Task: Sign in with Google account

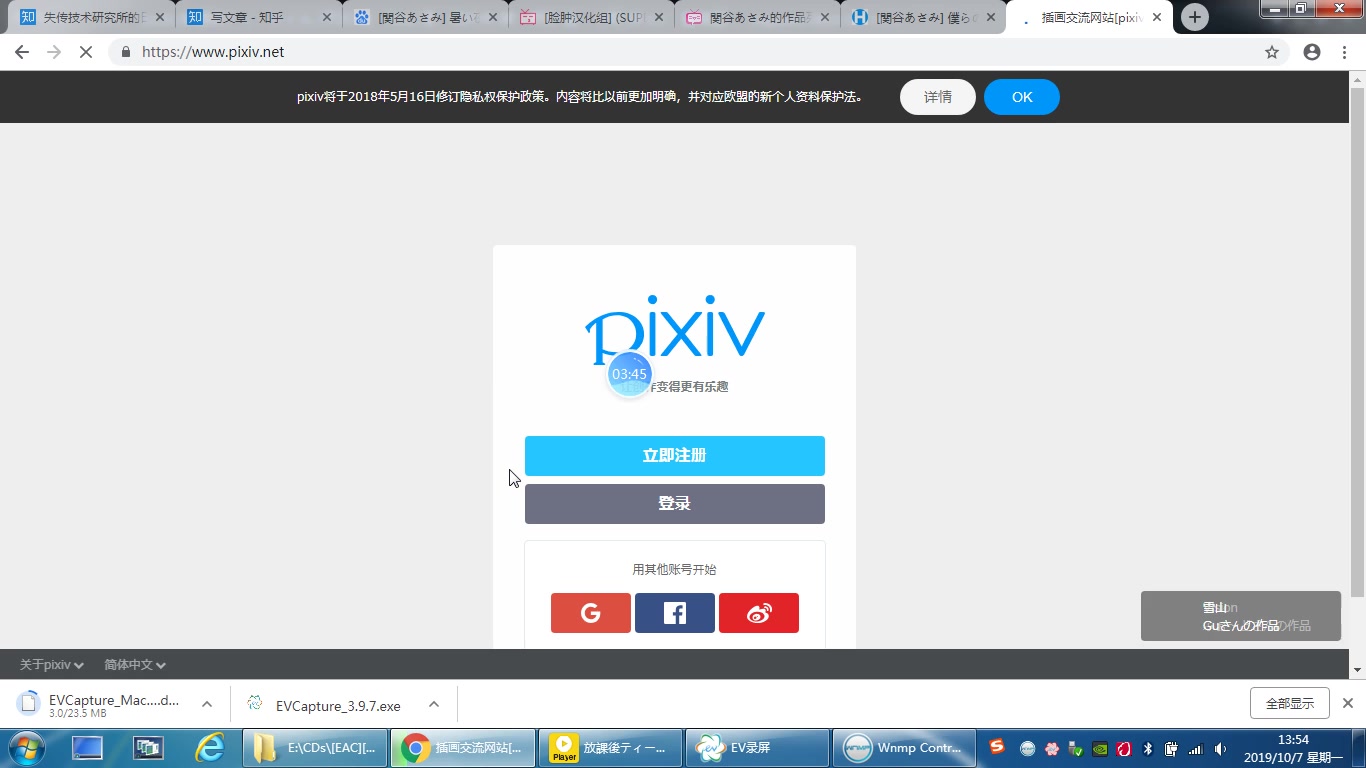Action: [591, 613]
